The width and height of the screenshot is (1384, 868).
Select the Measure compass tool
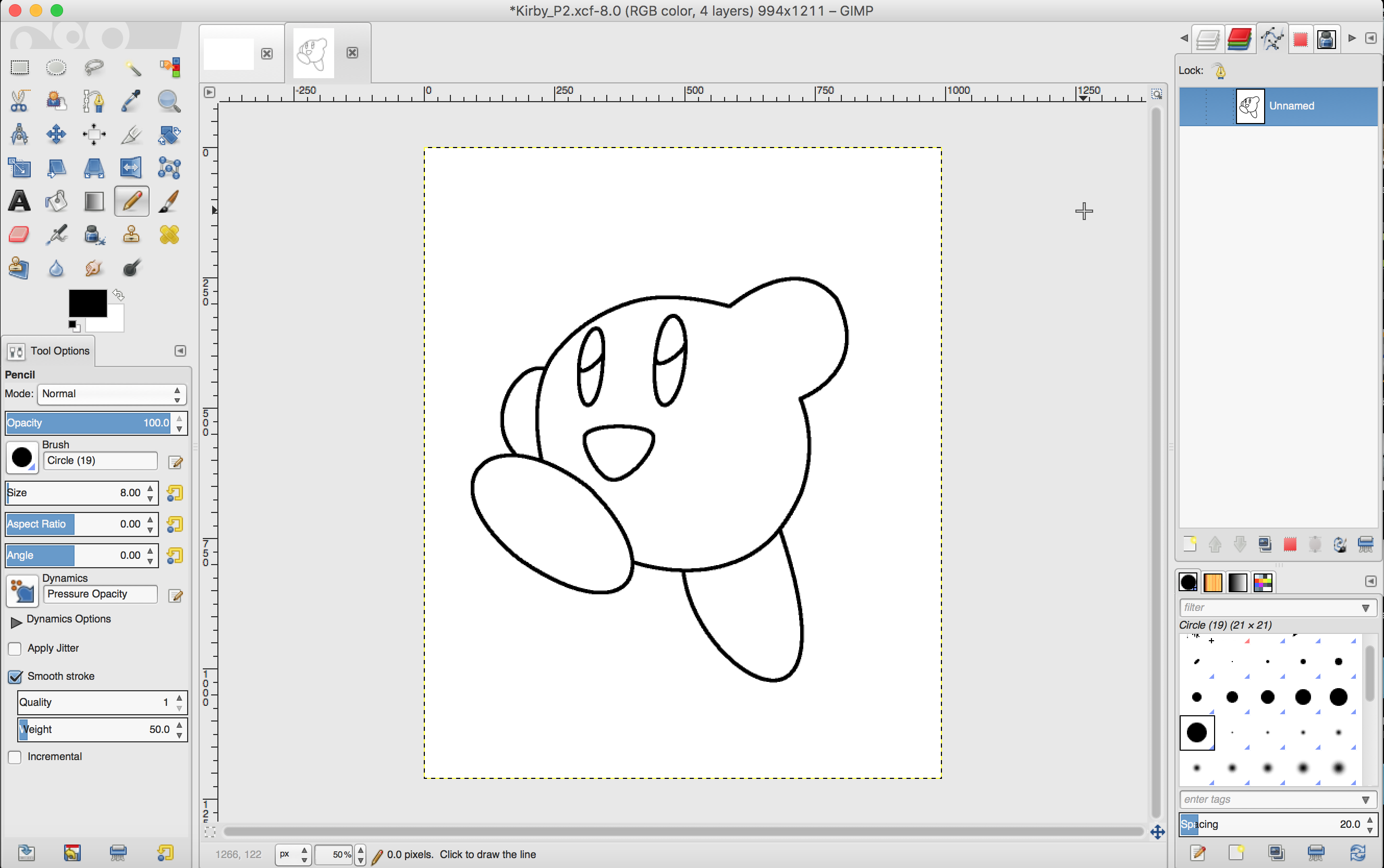point(19,135)
